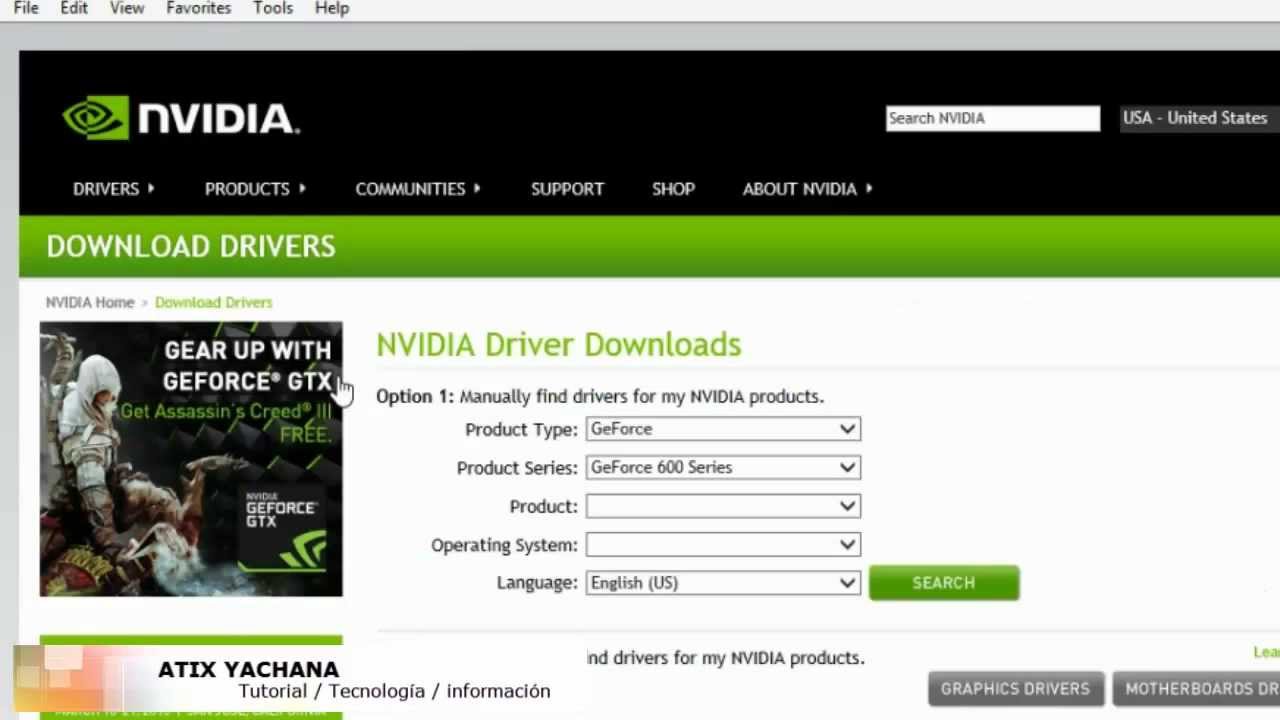Viewport: 1280px width, 720px height.
Task: Expand the ABOUT NVIDIA navigation menu
Action: tap(807, 189)
